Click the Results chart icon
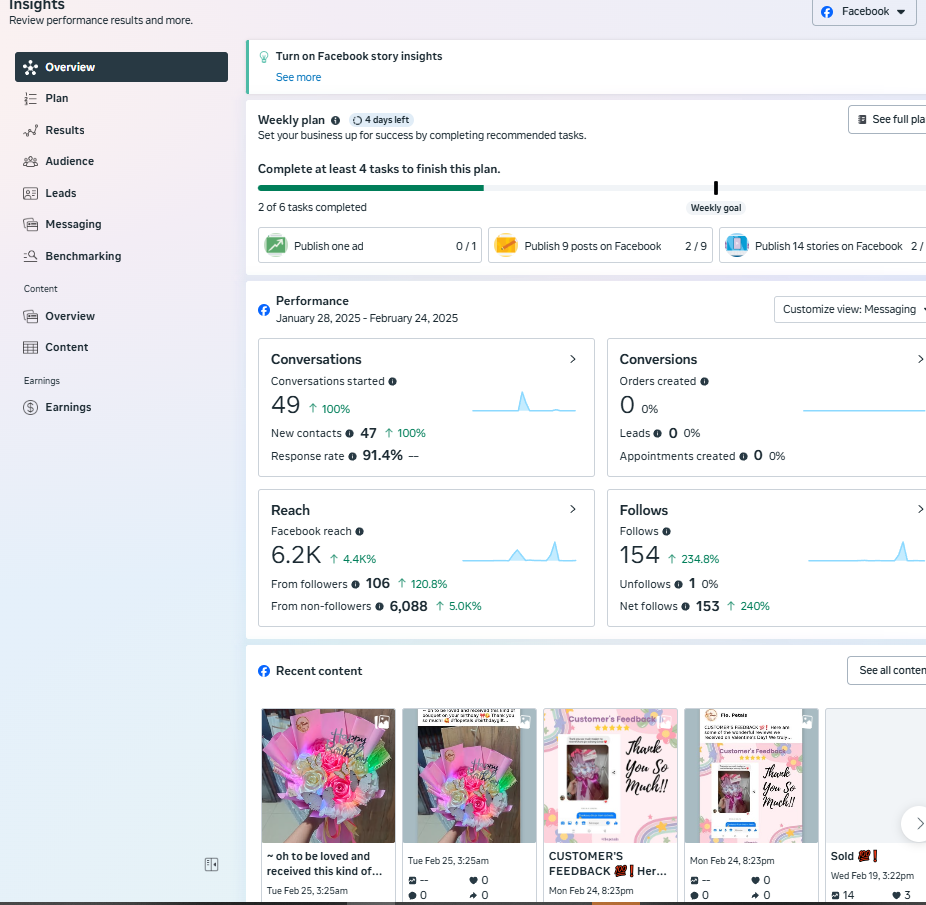926x905 pixels. (30, 131)
